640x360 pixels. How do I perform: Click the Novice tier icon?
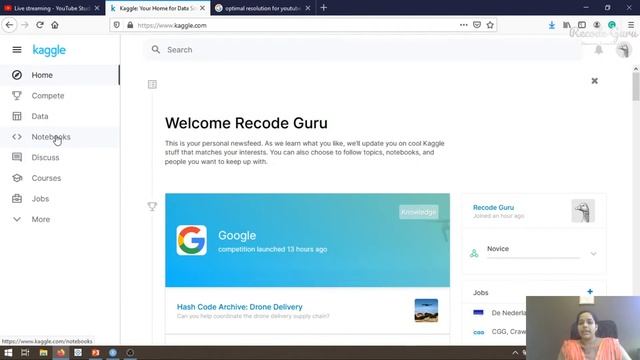click(474, 253)
